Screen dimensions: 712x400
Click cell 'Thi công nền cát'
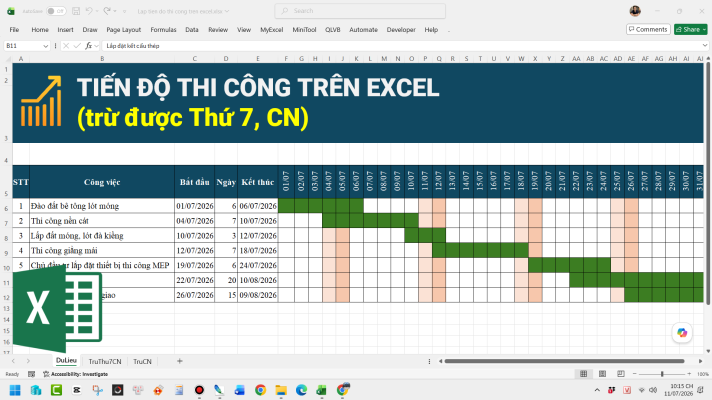pos(102,221)
